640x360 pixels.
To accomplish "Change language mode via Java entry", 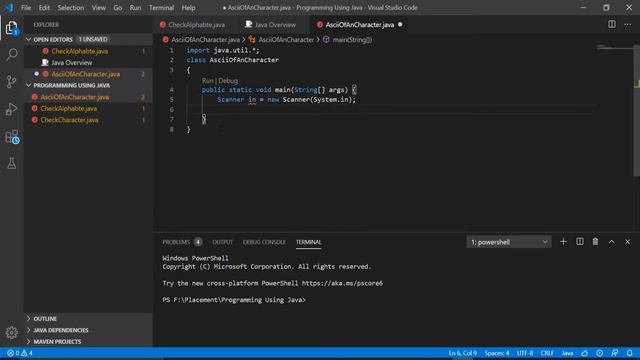I will [567, 353].
